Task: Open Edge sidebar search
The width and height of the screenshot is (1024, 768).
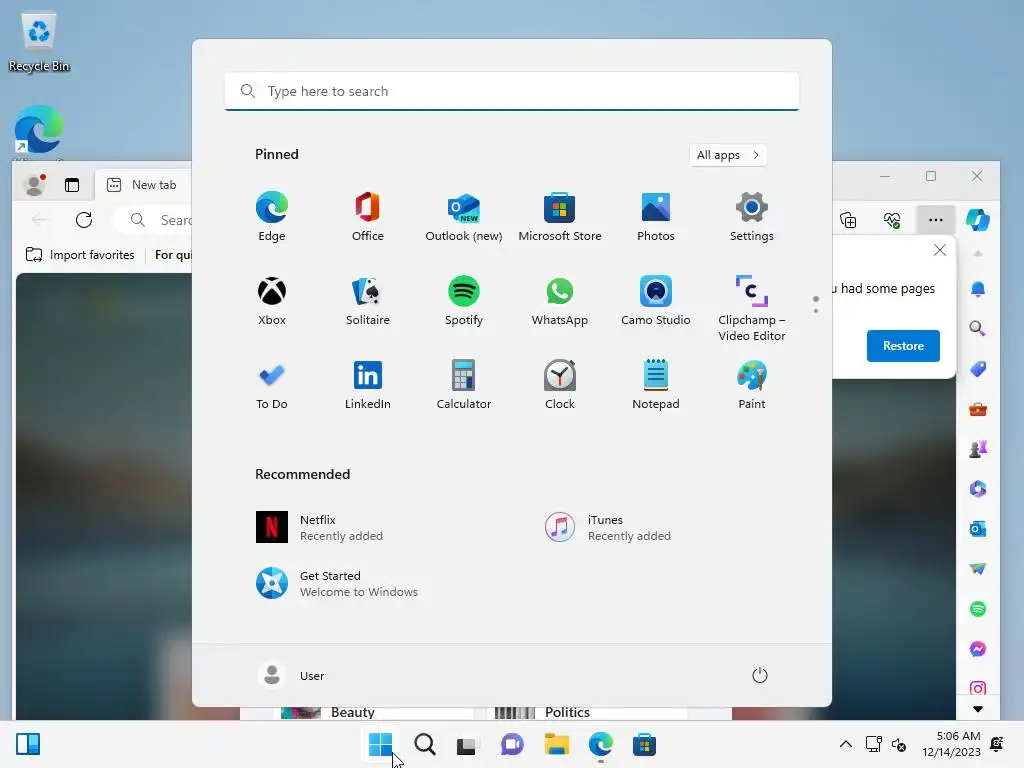Action: (x=978, y=328)
